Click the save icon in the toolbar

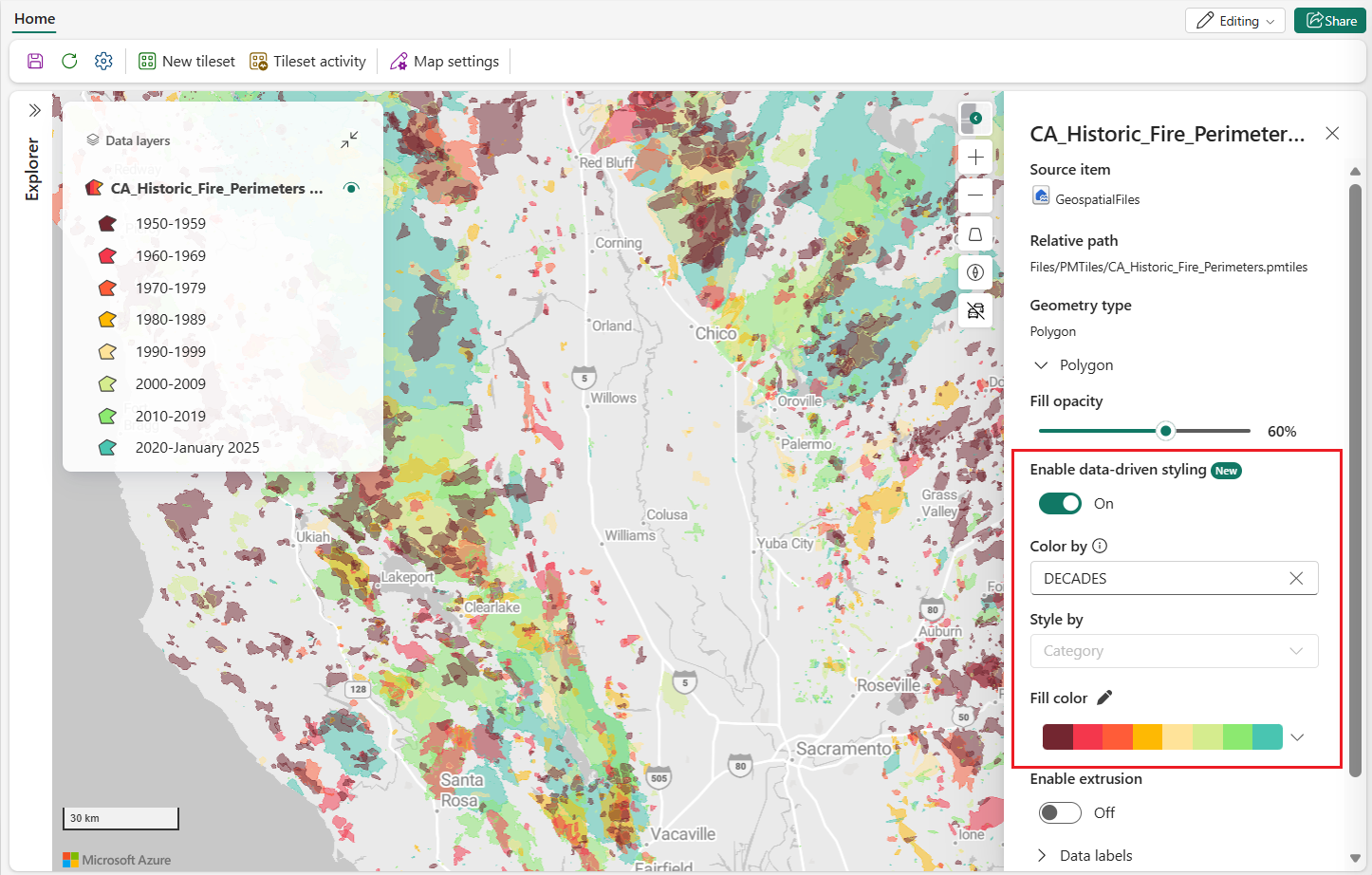pos(35,62)
